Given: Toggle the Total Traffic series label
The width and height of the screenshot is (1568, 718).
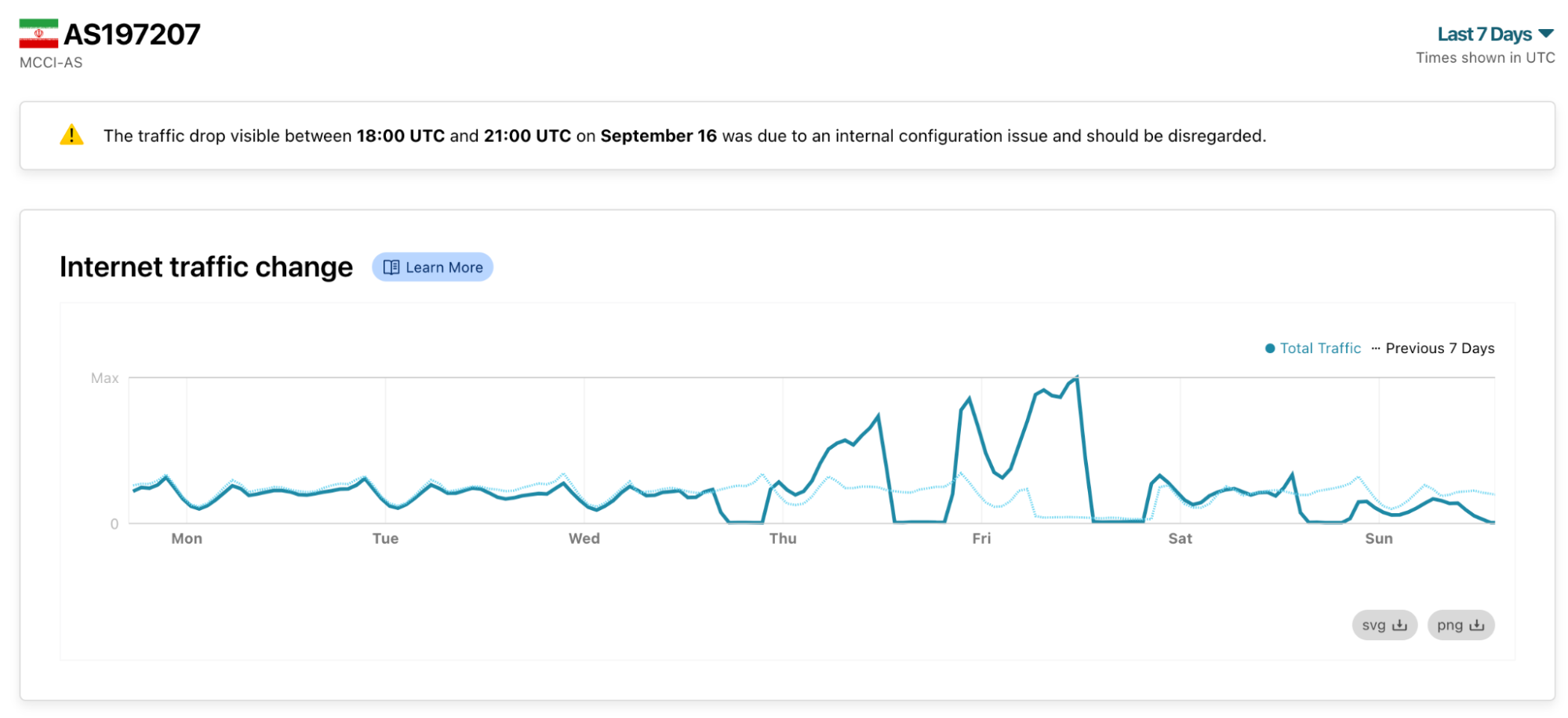Looking at the screenshot, I should coord(1320,348).
